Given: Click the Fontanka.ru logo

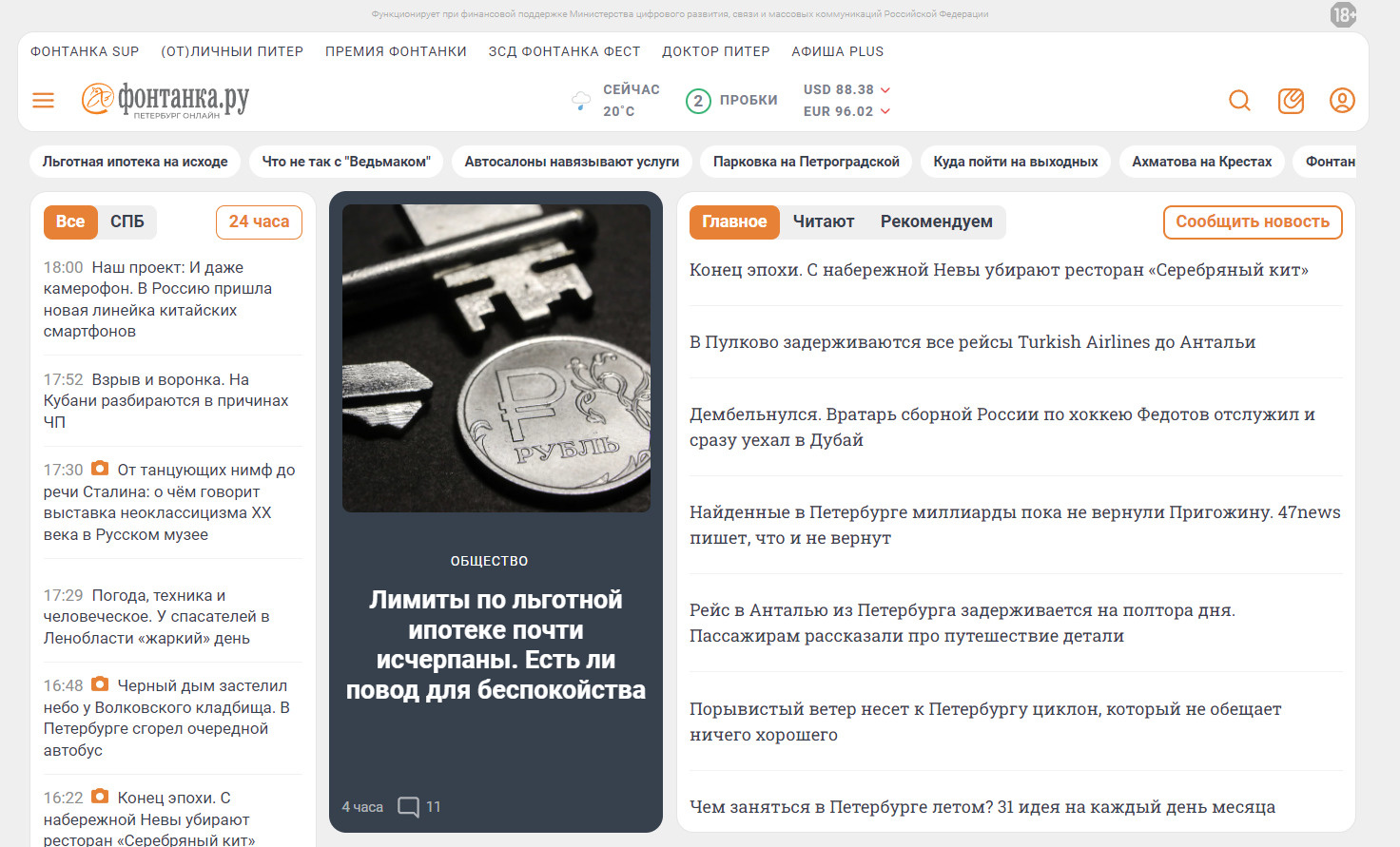Looking at the screenshot, I should click(x=165, y=100).
